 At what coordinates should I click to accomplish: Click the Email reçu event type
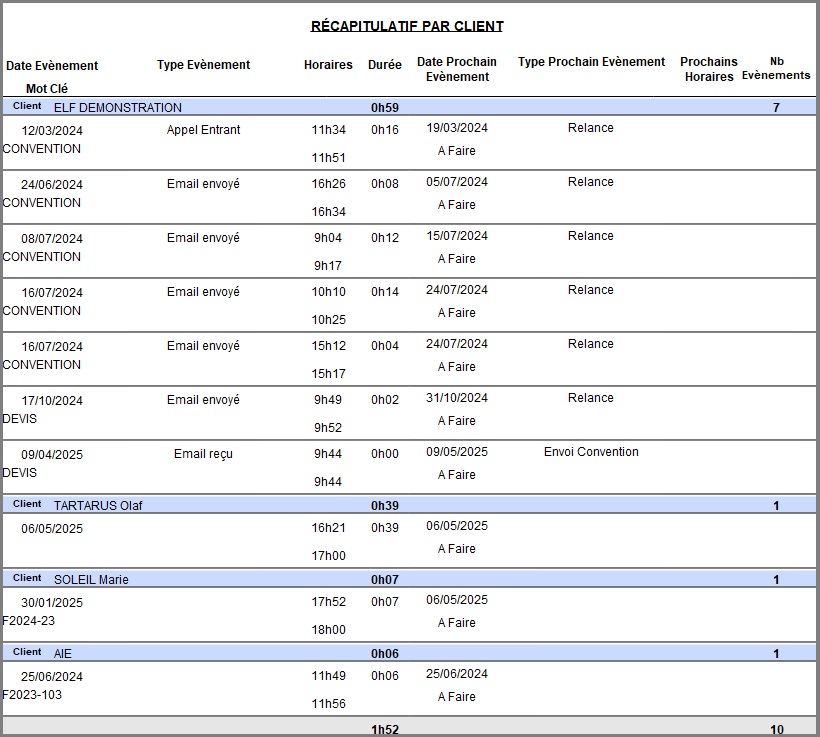tap(203, 454)
